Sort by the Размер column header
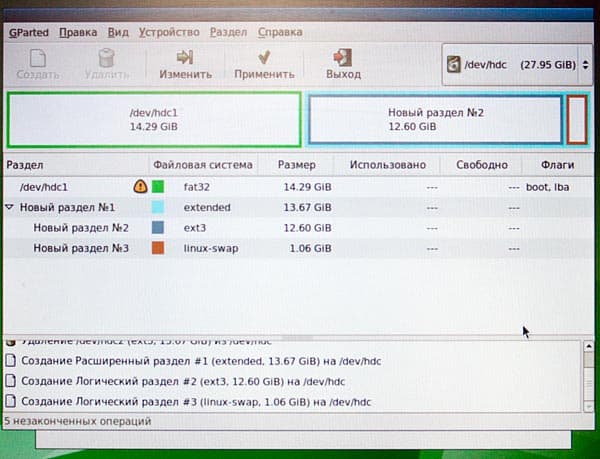Viewport: 600px width, 459px height. pos(297,165)
